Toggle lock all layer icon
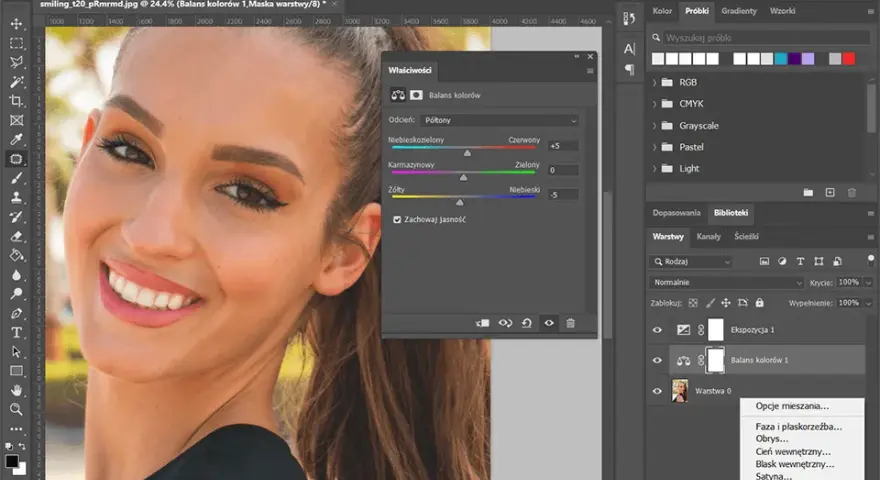880x480 pixels. (759, 303)
